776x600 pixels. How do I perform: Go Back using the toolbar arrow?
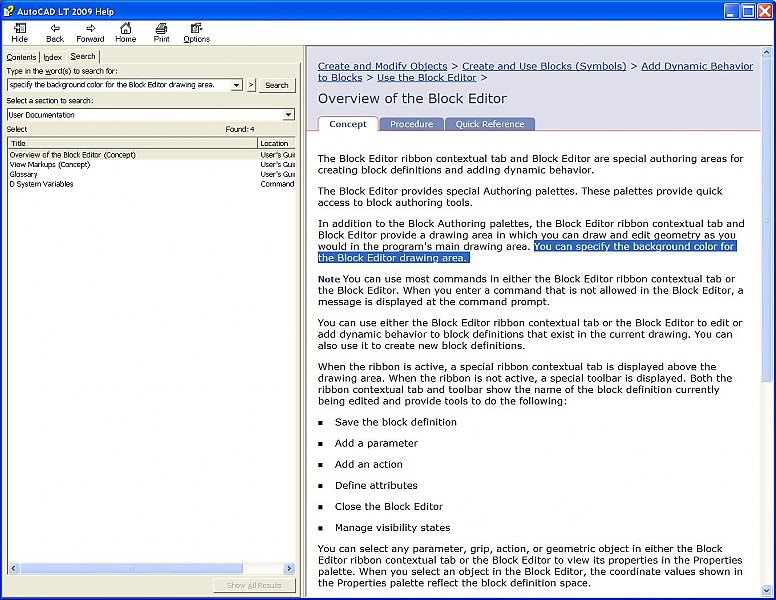pyautogui.click(x=55, y=33)
